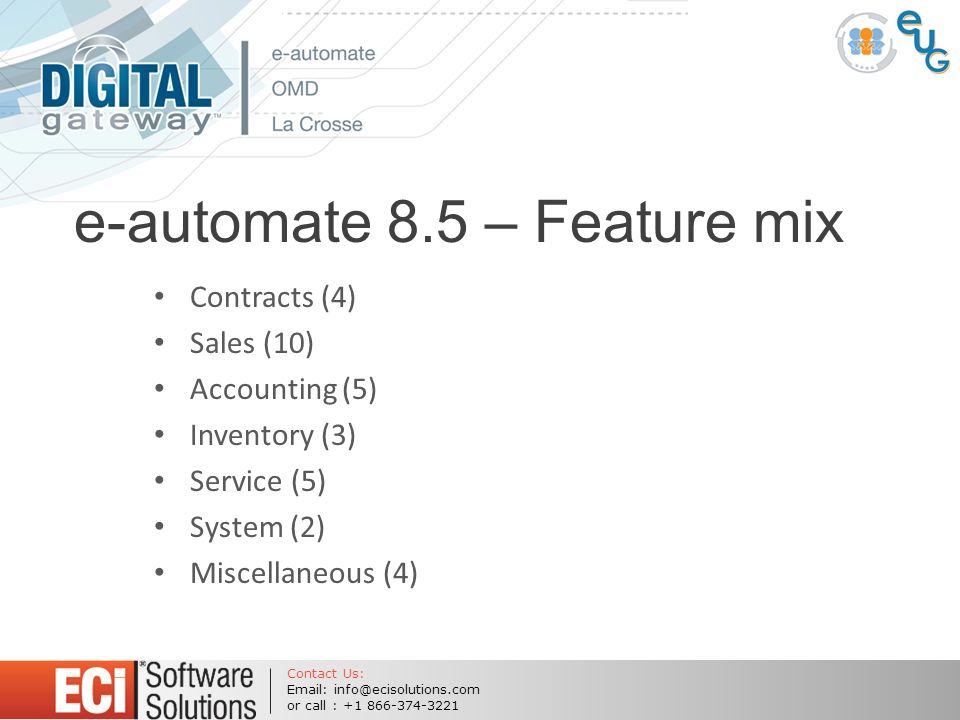Select the Sales (10) bullet
The width and height of the screenshot is (960, 720).
pyautogui.click(x=252, y=343)
